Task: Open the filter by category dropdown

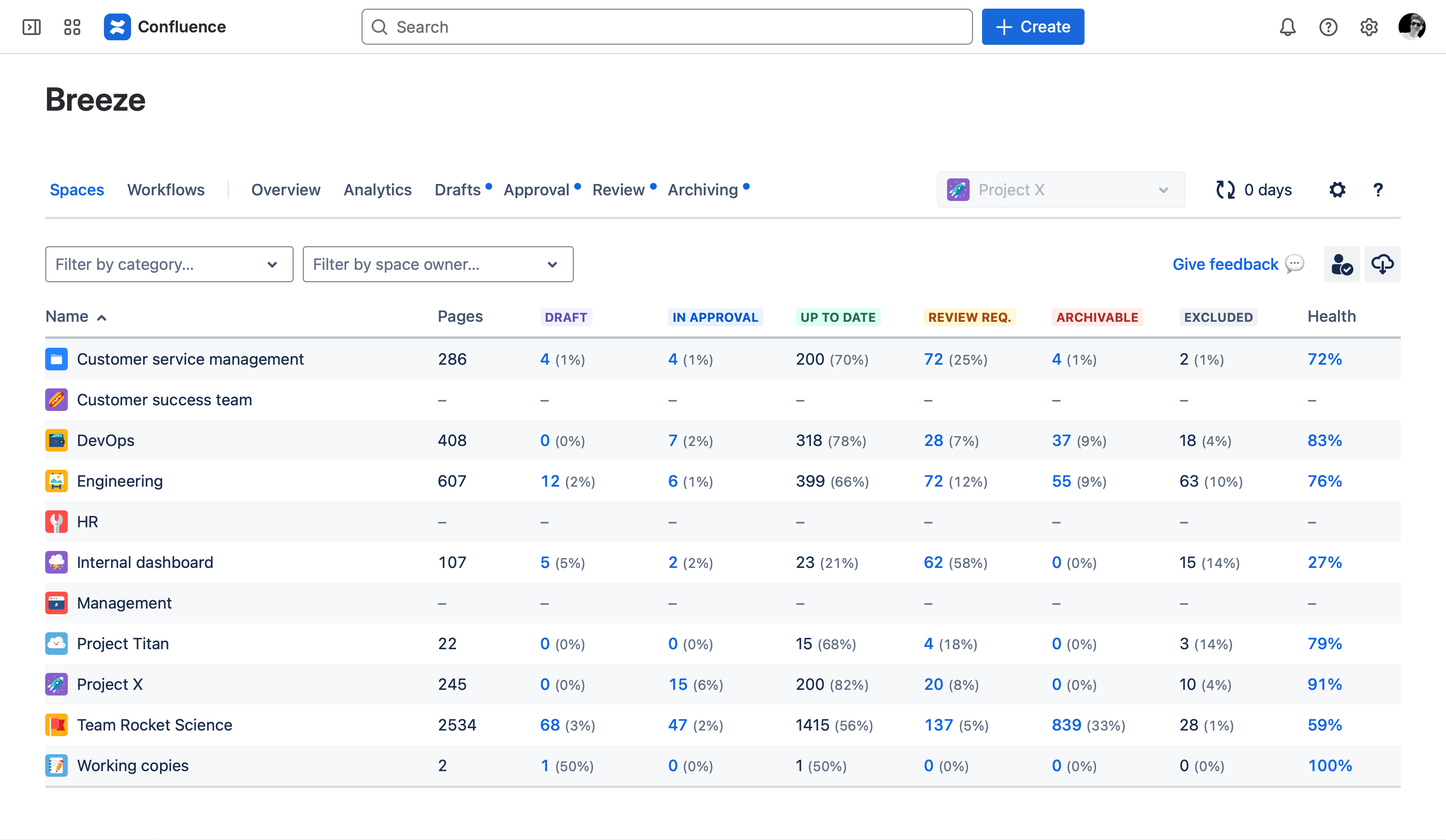Action: [x=169, y=264]
